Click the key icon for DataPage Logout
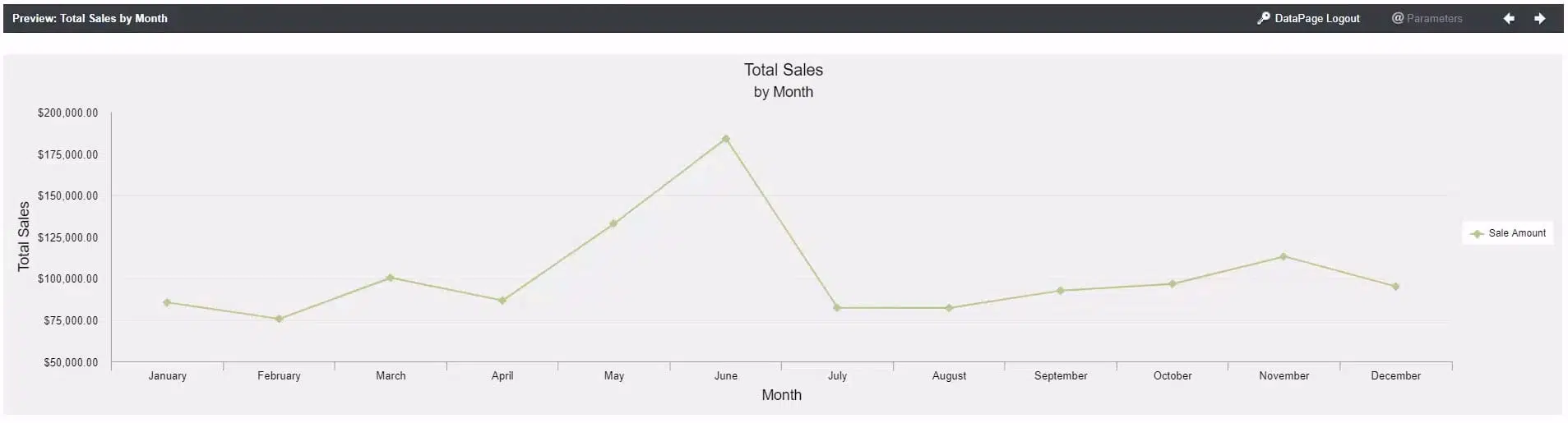This screenshot has height=423, width=1568. [x=1264, y=18]
